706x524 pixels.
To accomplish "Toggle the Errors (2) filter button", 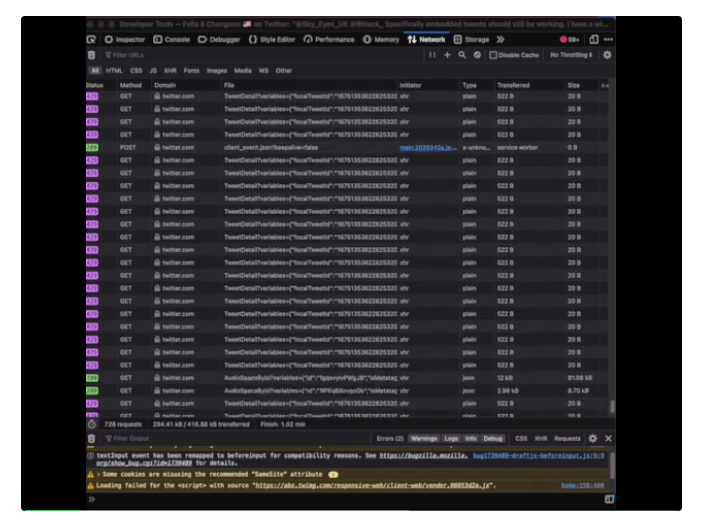I will click(x=389, y=438).
